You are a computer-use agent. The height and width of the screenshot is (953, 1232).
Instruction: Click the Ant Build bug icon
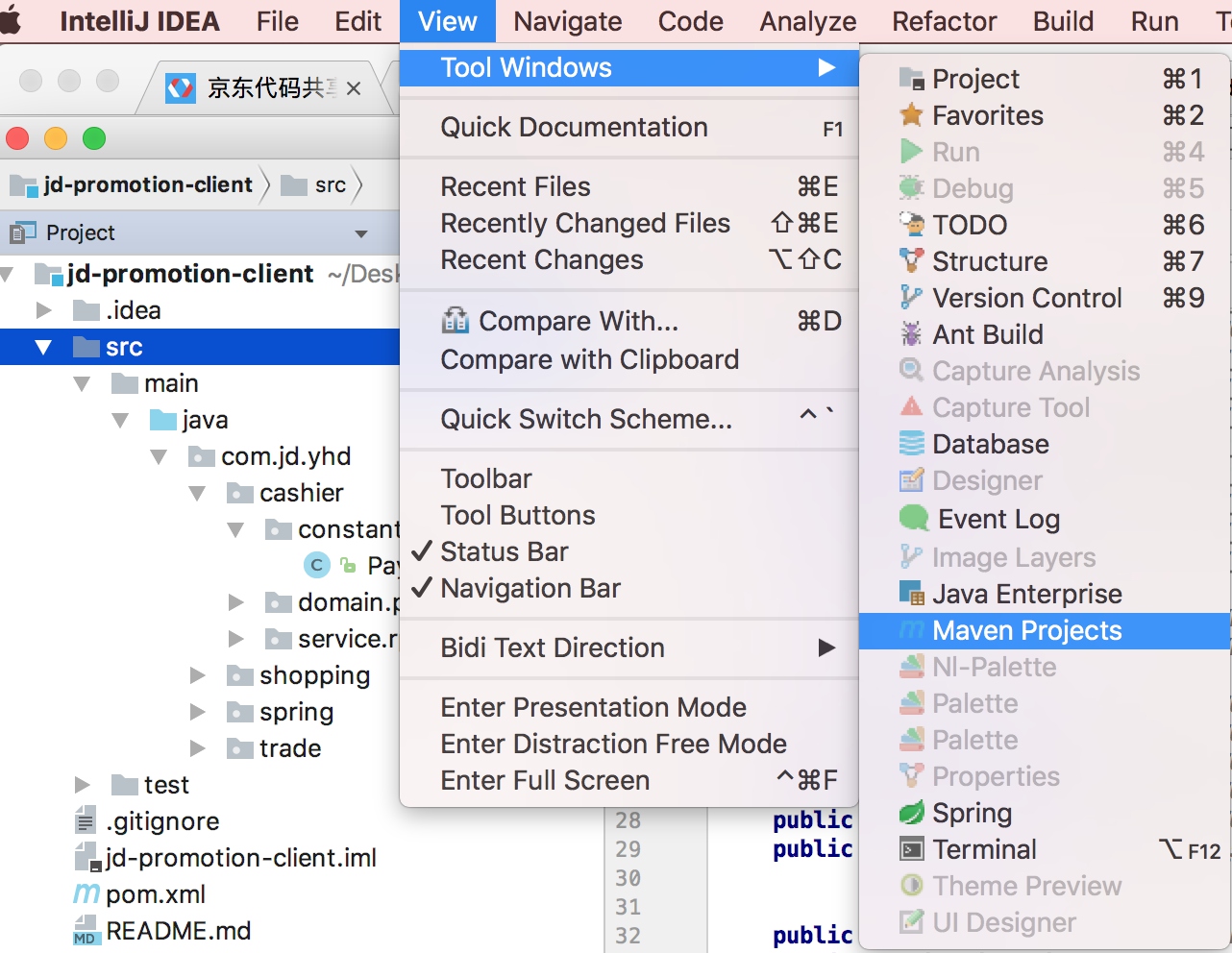911,334
